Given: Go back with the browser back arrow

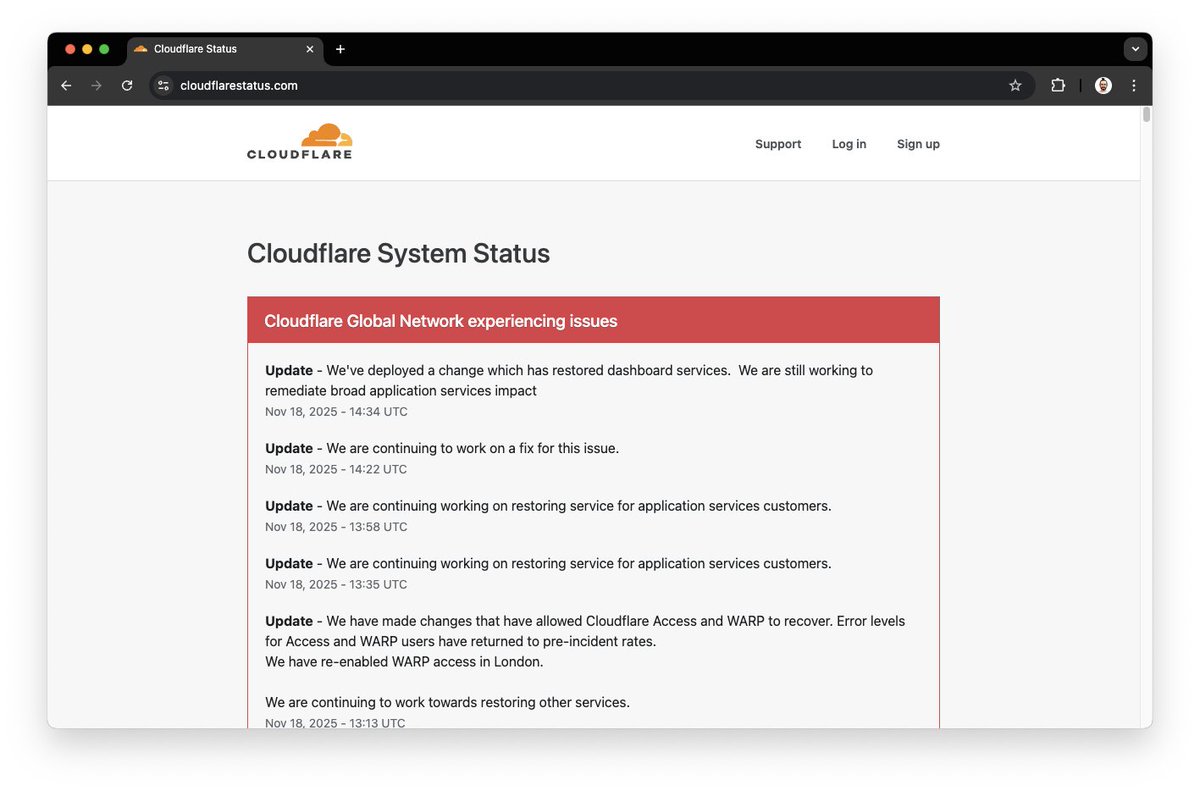Looking at the screenshot, I should coord(66,86).
